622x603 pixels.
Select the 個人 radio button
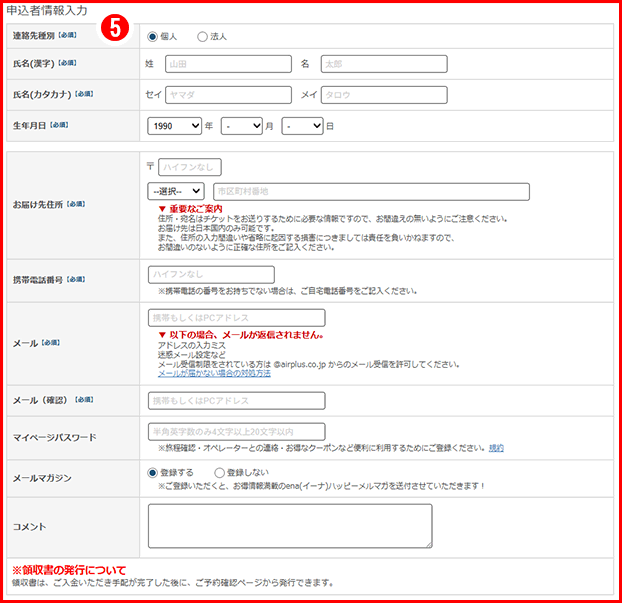pos(153,37)
